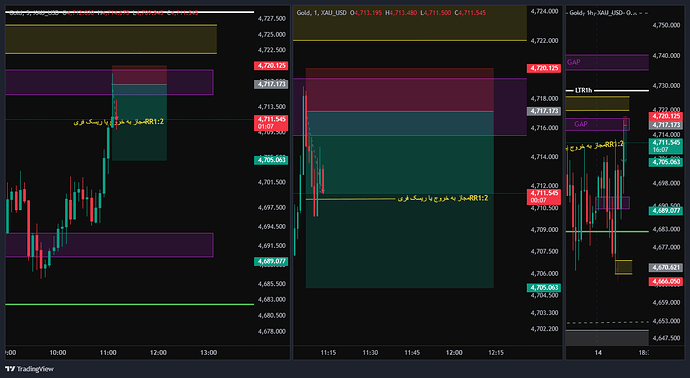690x378 pixels.
Task: Click red 4,720.125 stop label on middle chart
Action: pos(544,68)
